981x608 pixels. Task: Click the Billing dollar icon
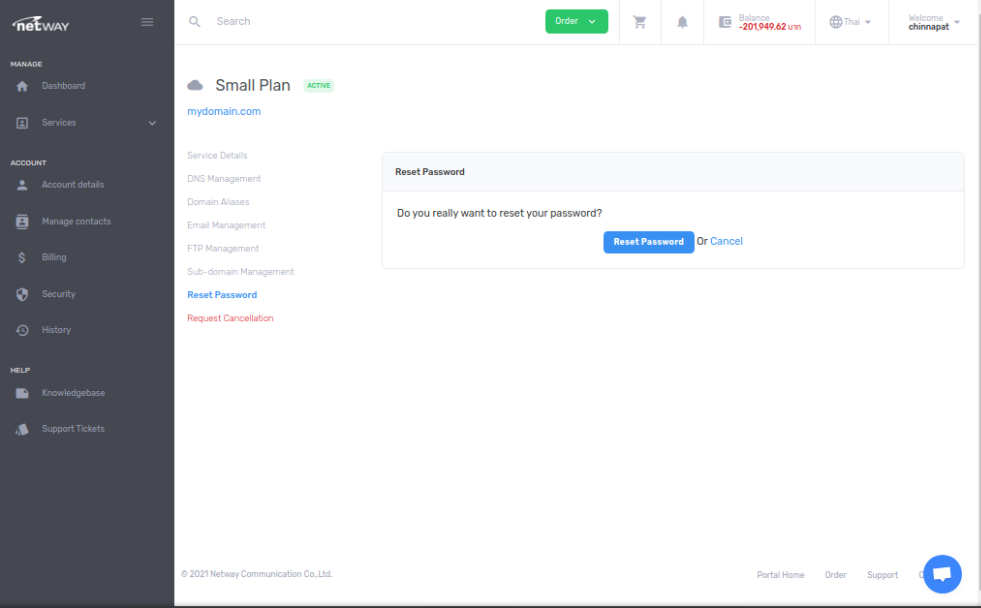22,258
